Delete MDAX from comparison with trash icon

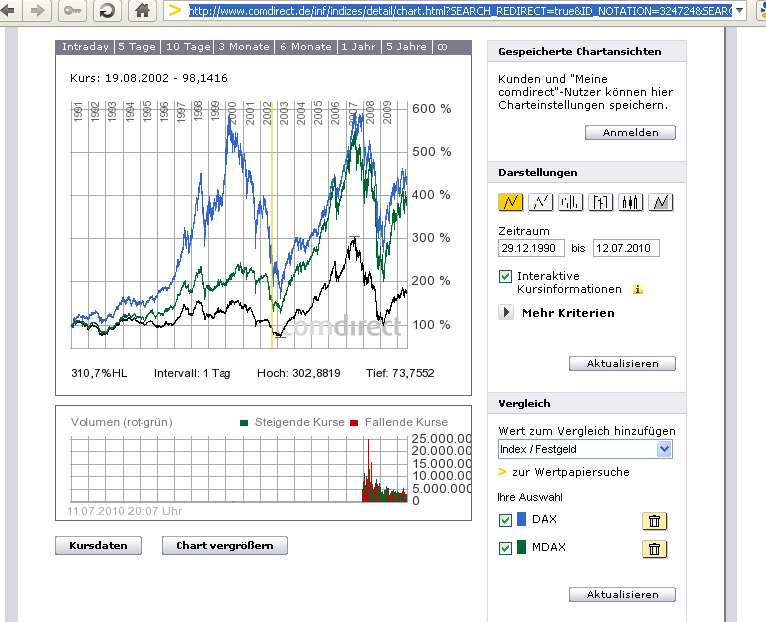point(655,549)
